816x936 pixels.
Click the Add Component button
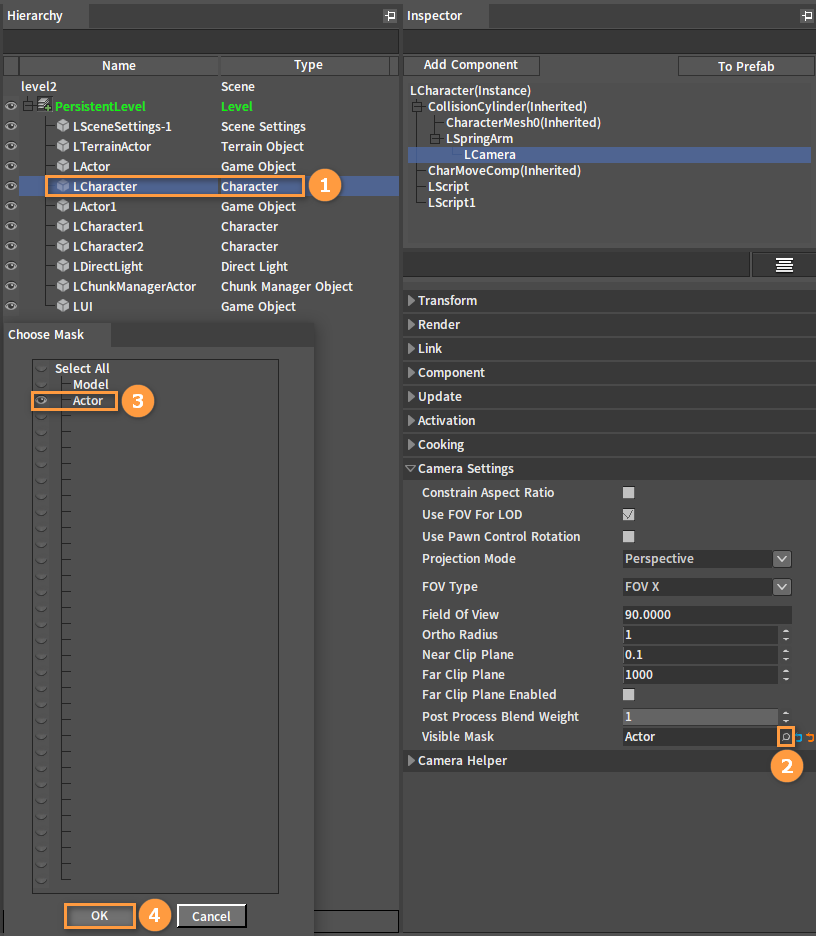471,65
